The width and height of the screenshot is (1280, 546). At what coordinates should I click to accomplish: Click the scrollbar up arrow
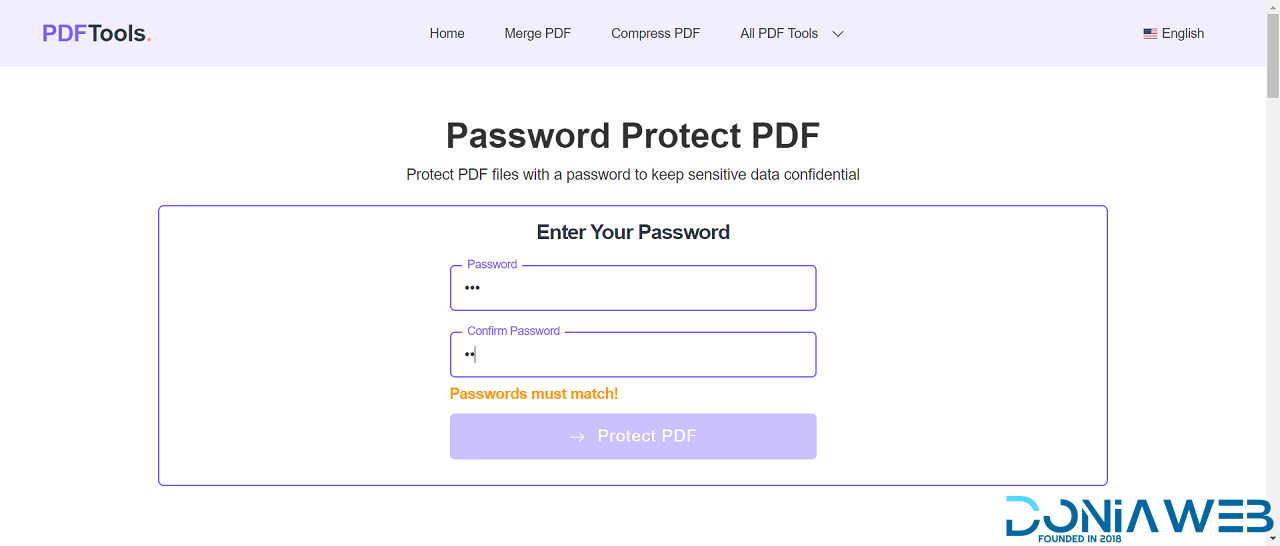[1272, 7]
